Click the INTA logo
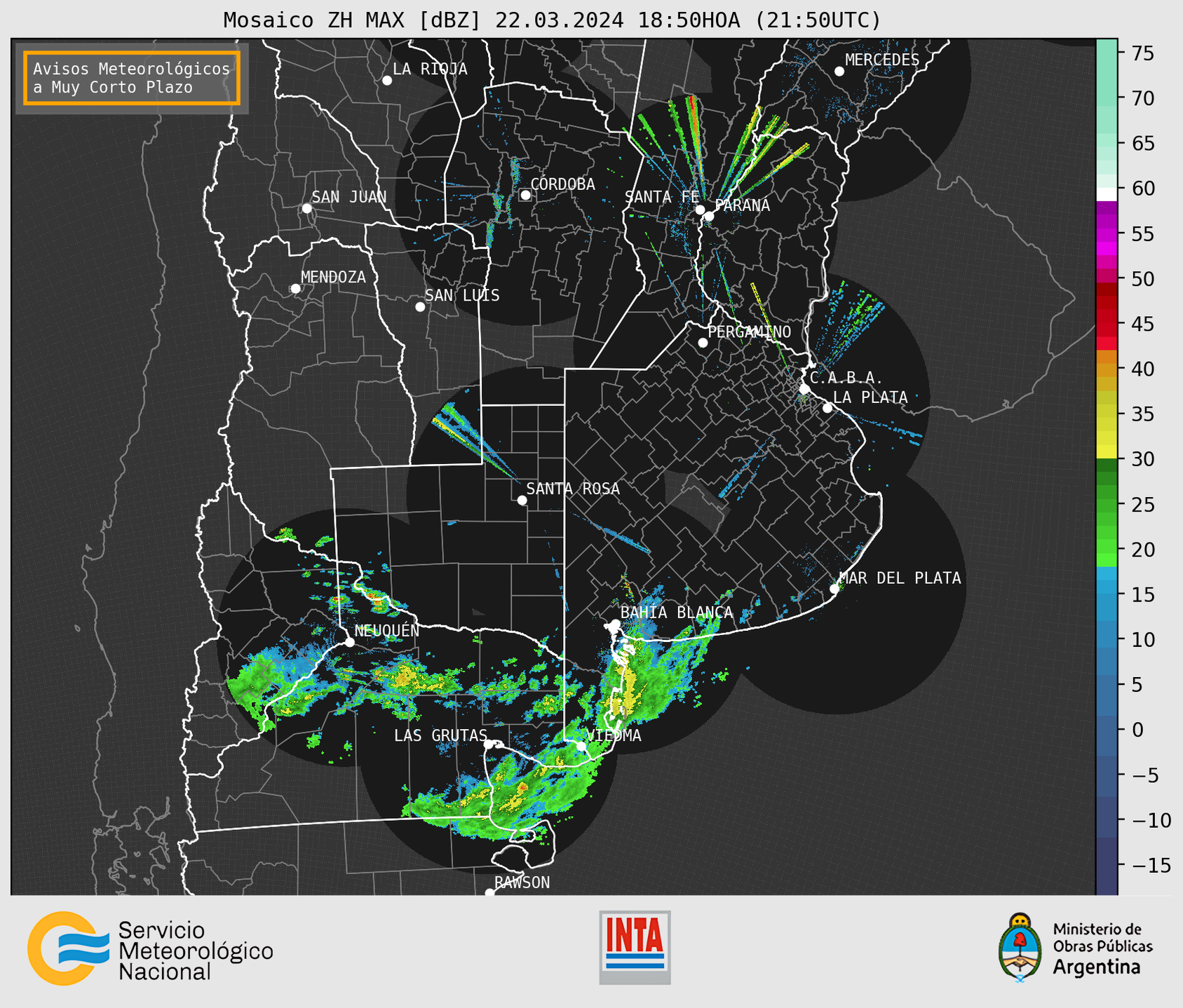The image size is (1183, 1008). [635, 947]
